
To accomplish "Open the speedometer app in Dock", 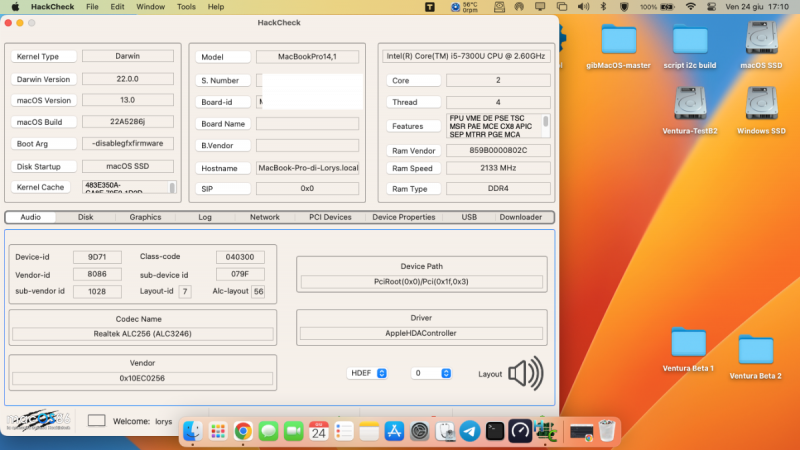I will (x=520, y=432).
